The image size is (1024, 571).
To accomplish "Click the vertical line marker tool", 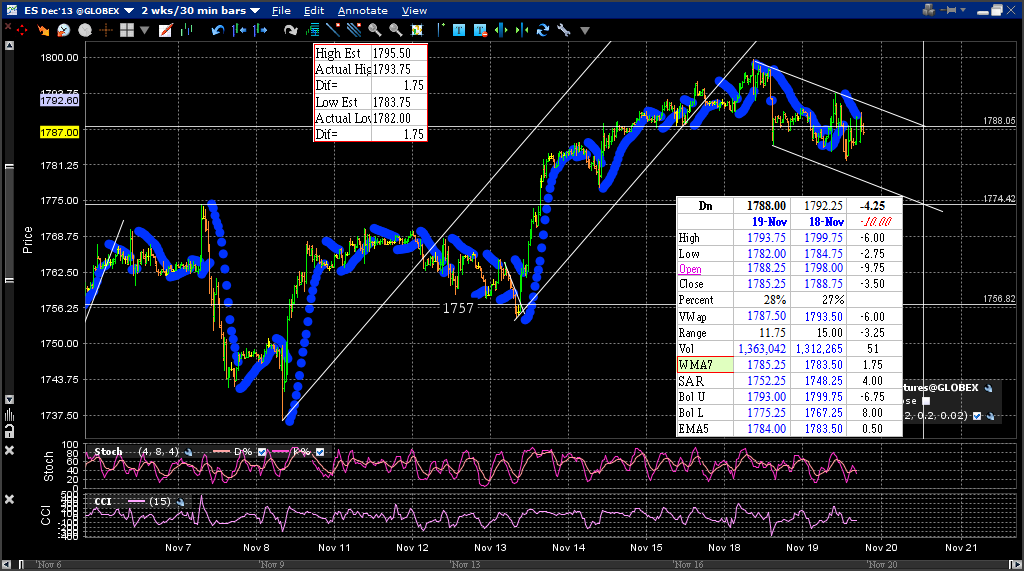I will click(440, 30).
